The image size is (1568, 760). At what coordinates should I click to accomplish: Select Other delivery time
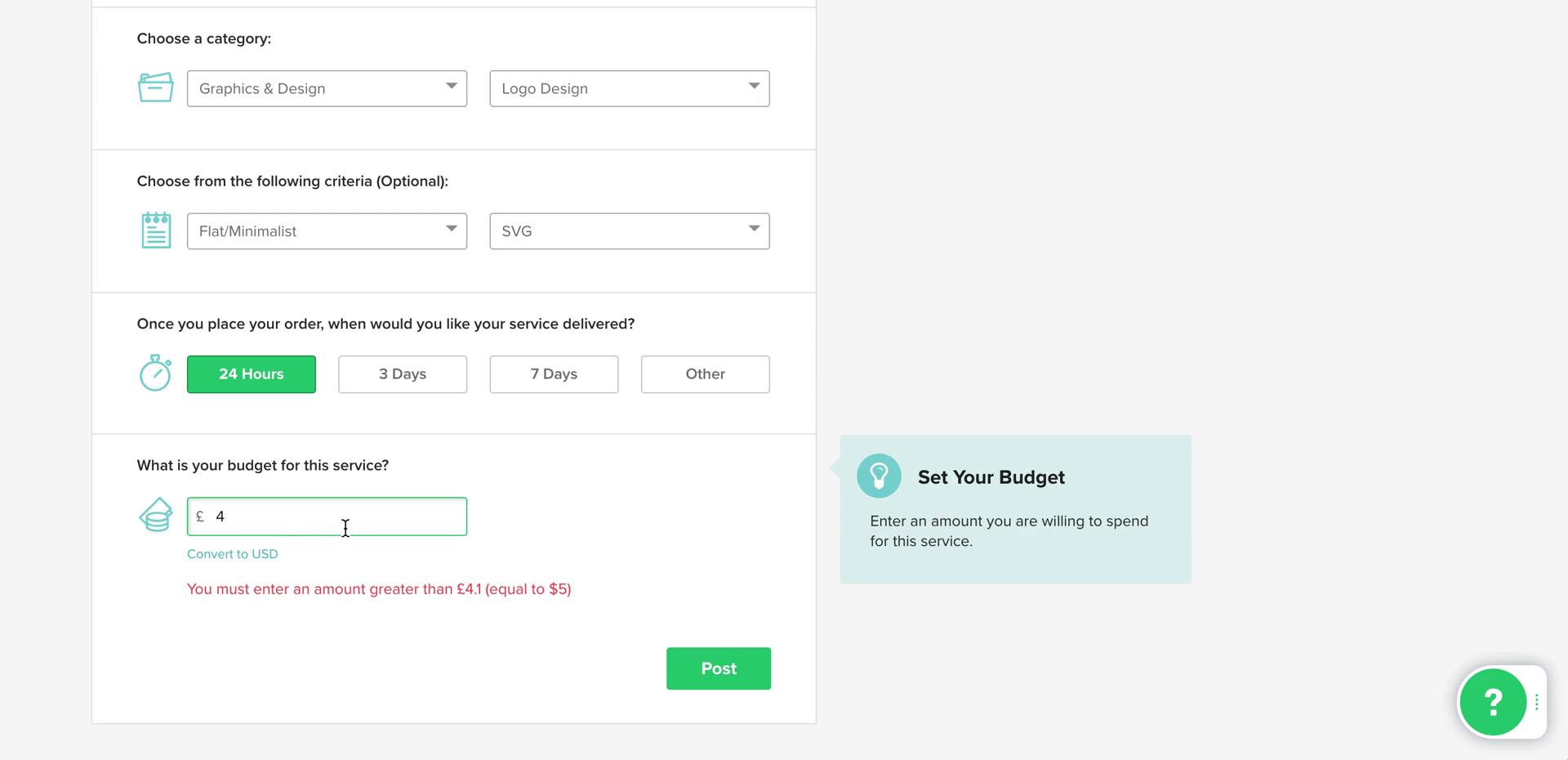coord(706,374)
